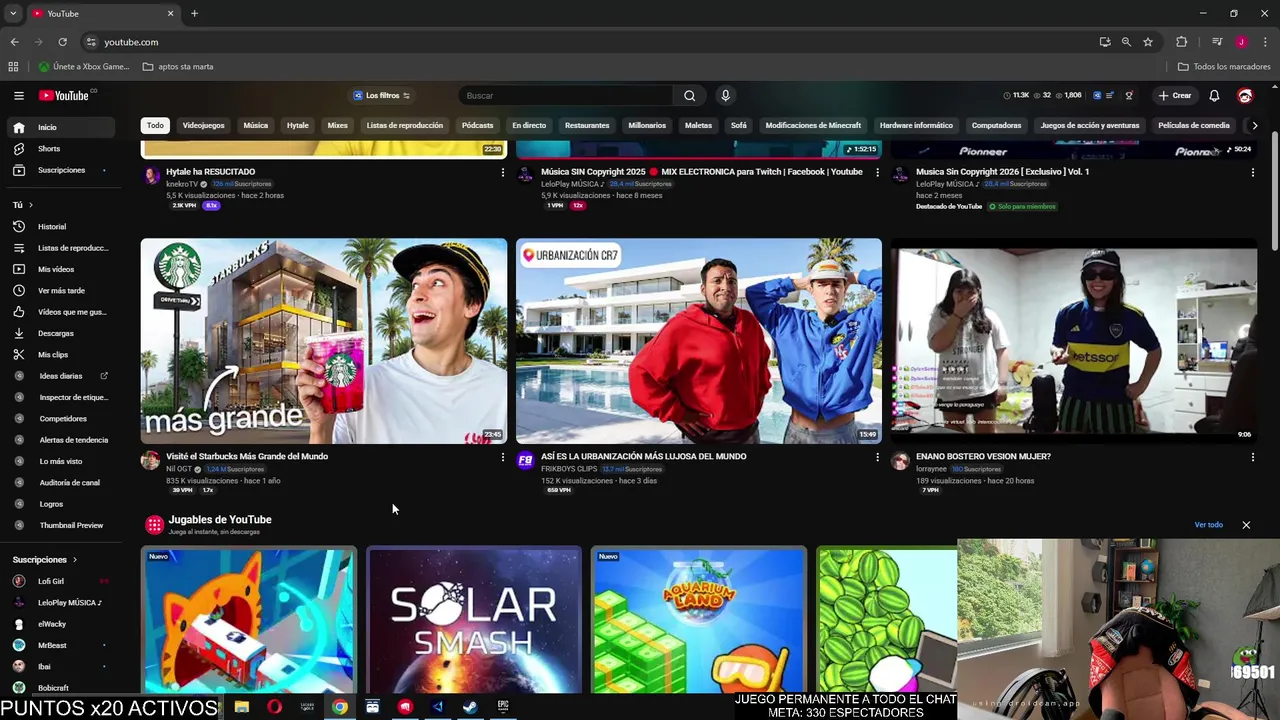Click Ver todo for Jugables
1280x720 pixels.
(1208, 525)
